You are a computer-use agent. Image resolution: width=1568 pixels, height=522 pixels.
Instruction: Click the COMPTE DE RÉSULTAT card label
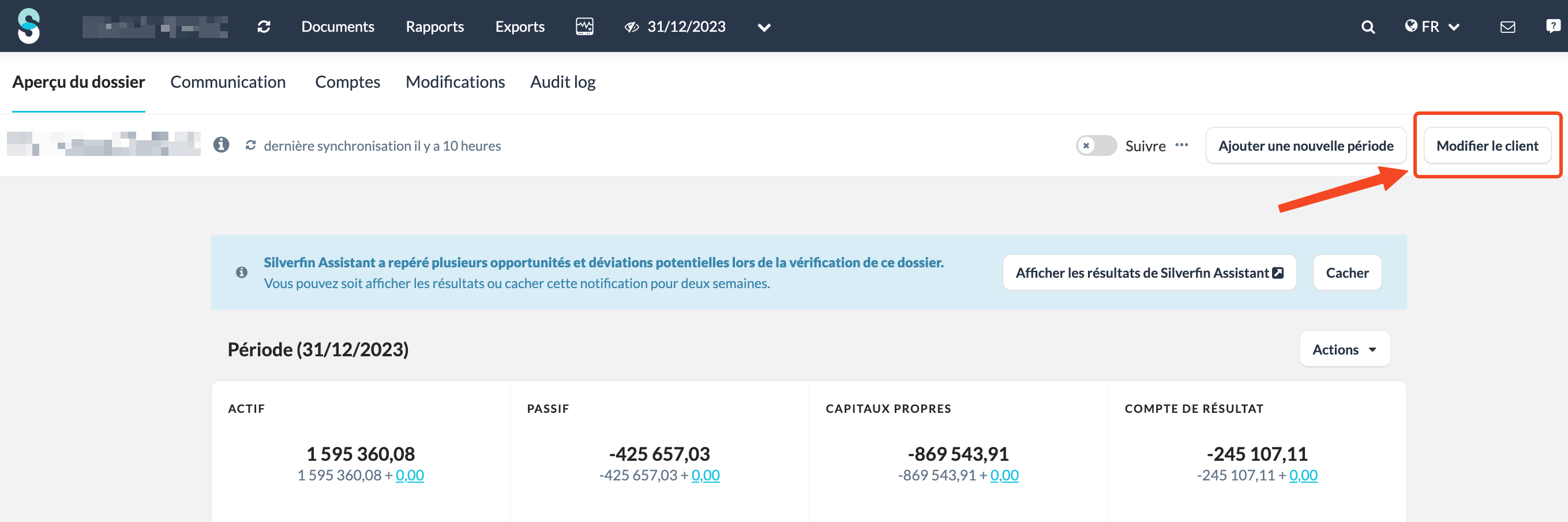pyautogui.click(x=1194, y=409)
